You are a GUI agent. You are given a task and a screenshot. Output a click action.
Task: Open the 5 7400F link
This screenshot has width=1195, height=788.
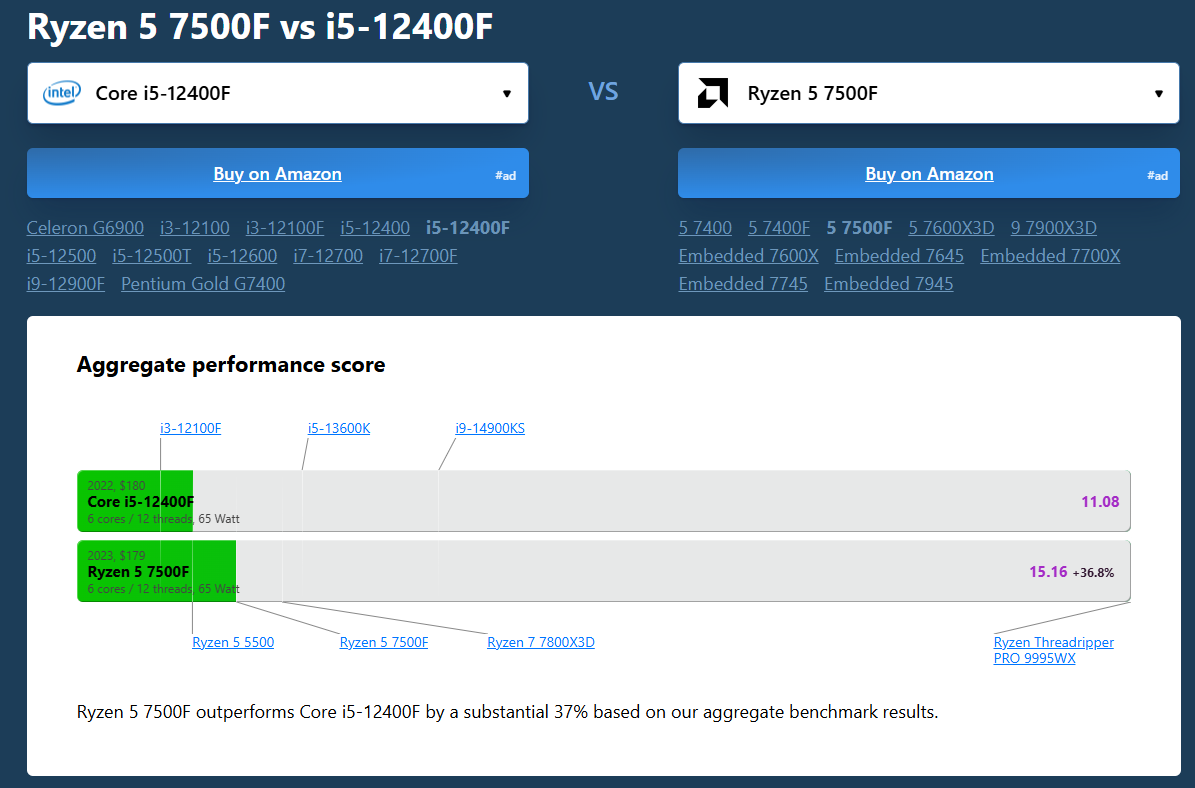coord(779,228)
